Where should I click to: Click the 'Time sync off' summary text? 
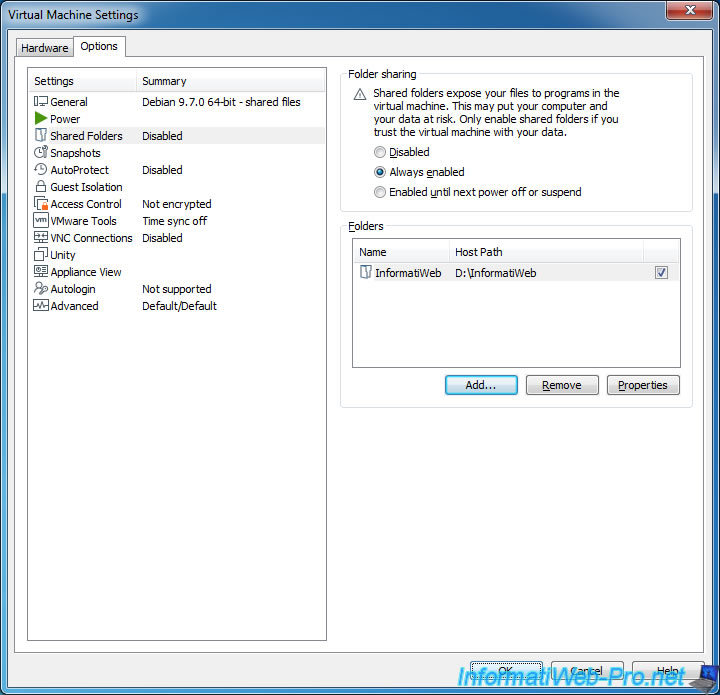(174, 221)
